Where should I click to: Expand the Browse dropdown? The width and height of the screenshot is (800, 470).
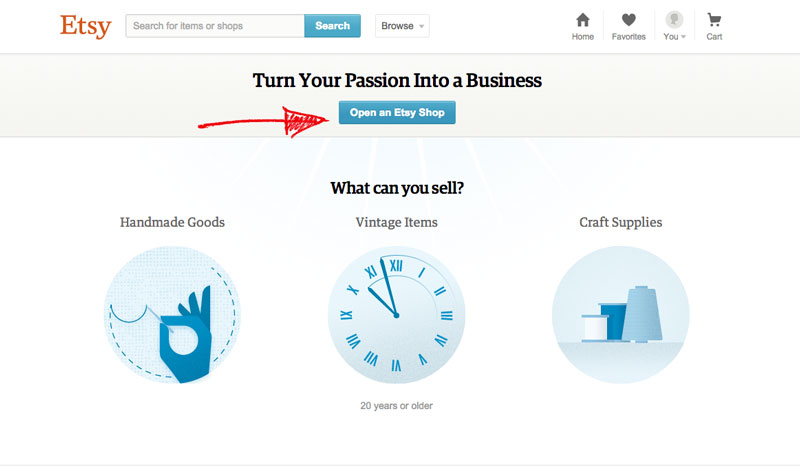click(x=402, y=26)
